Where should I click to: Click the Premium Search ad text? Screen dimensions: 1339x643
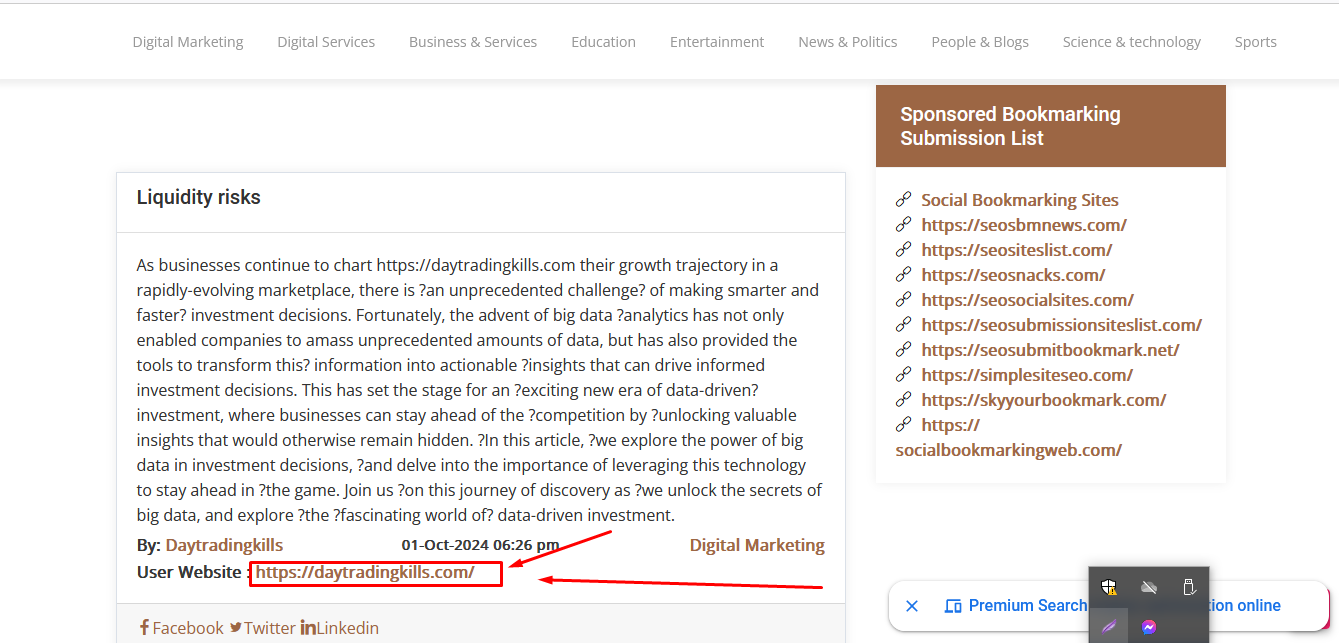click(1027, 605)
